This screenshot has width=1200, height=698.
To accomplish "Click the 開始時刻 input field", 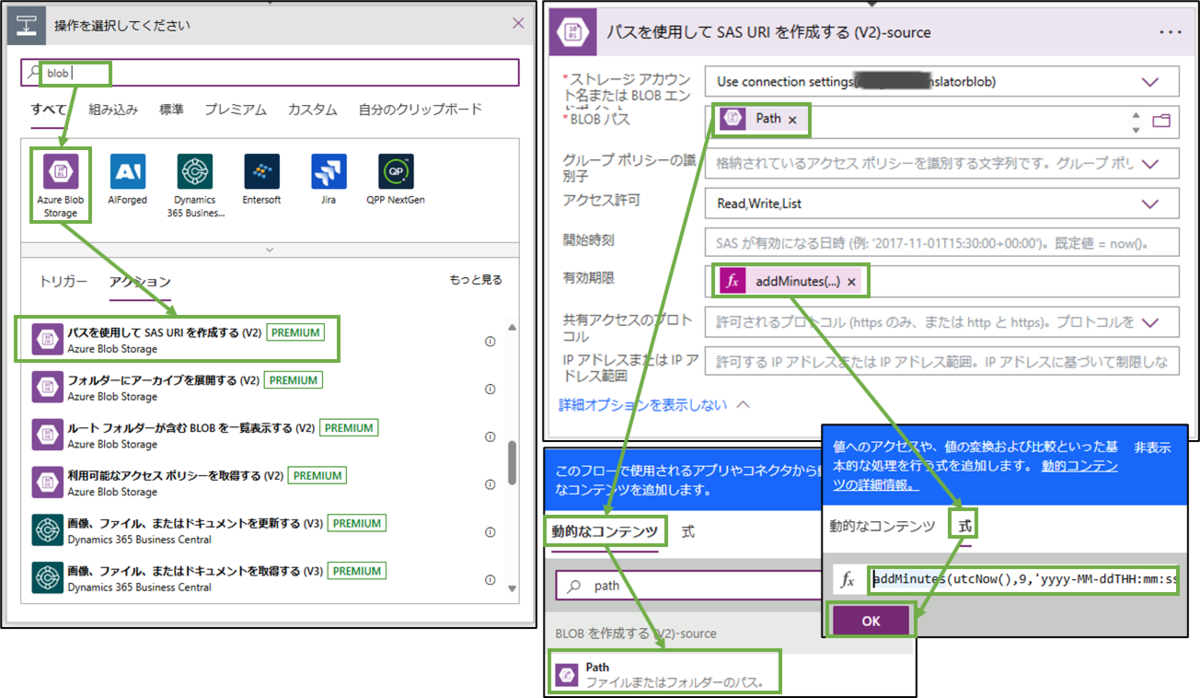I will coord(942,242).
